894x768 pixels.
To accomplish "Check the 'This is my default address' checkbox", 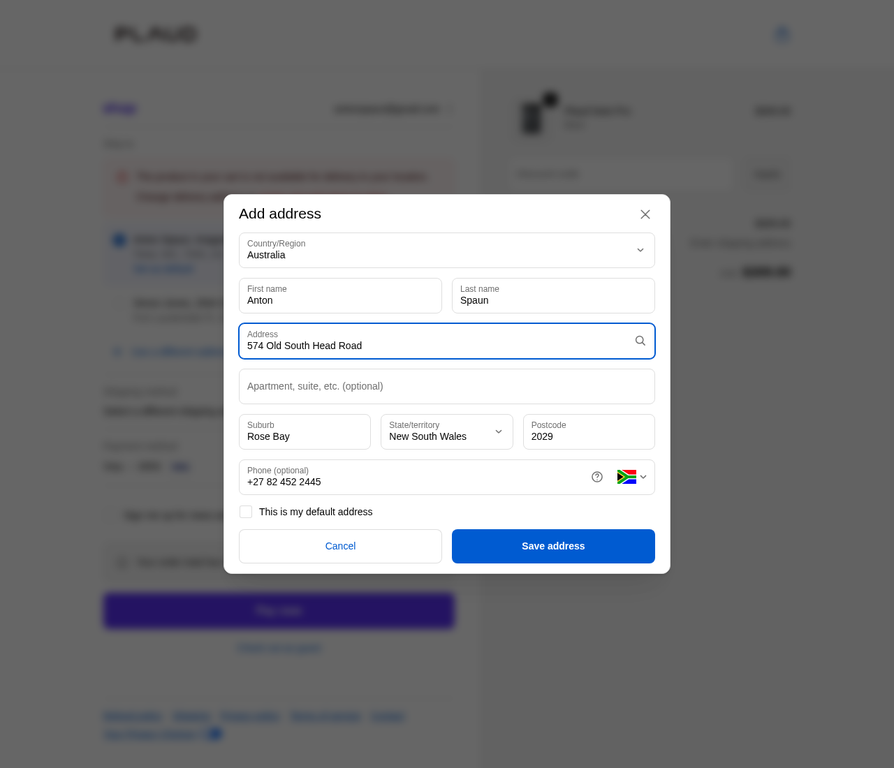I will (x=245, y=511).
